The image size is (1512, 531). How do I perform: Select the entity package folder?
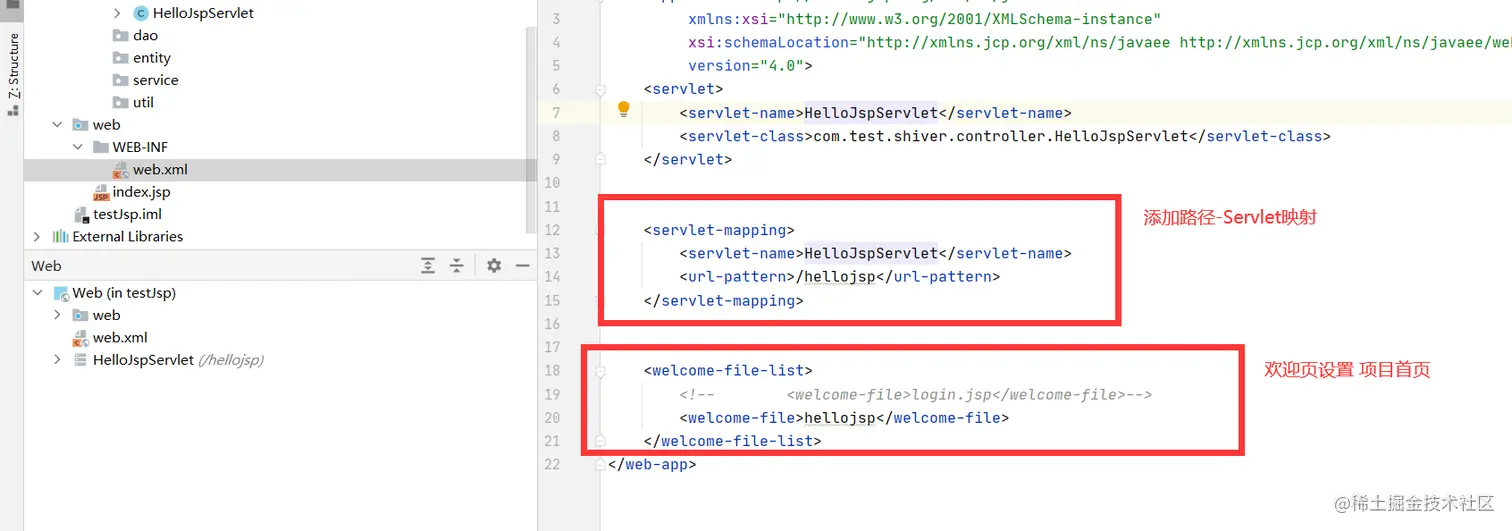pyautogui.click(x=151, y=58)
